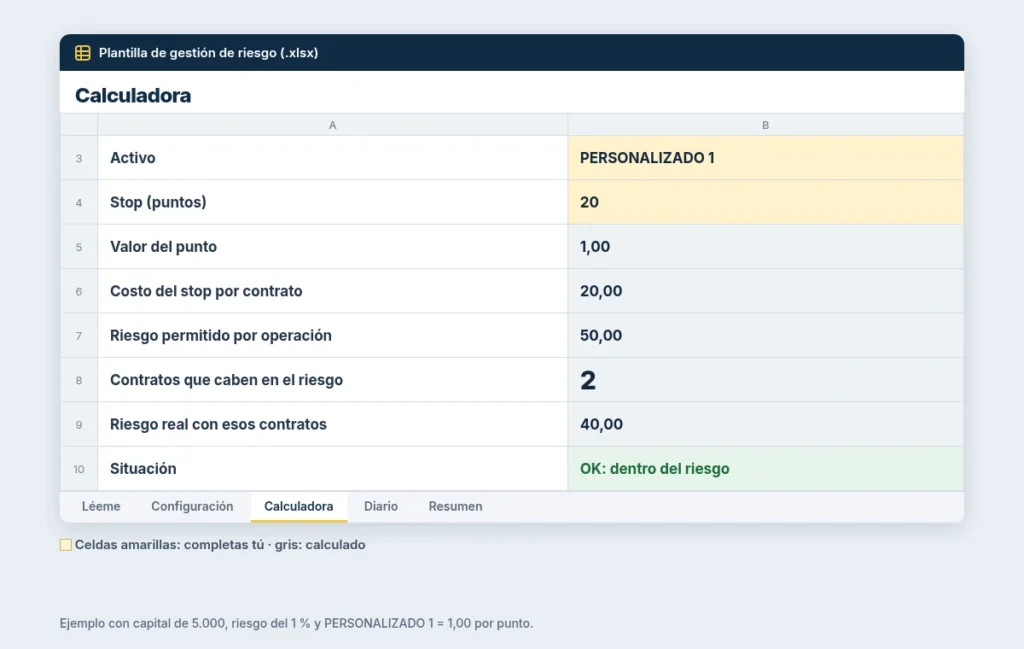Select row 8 header
The image size is (1024, 649).
click(x=79, y=380)
